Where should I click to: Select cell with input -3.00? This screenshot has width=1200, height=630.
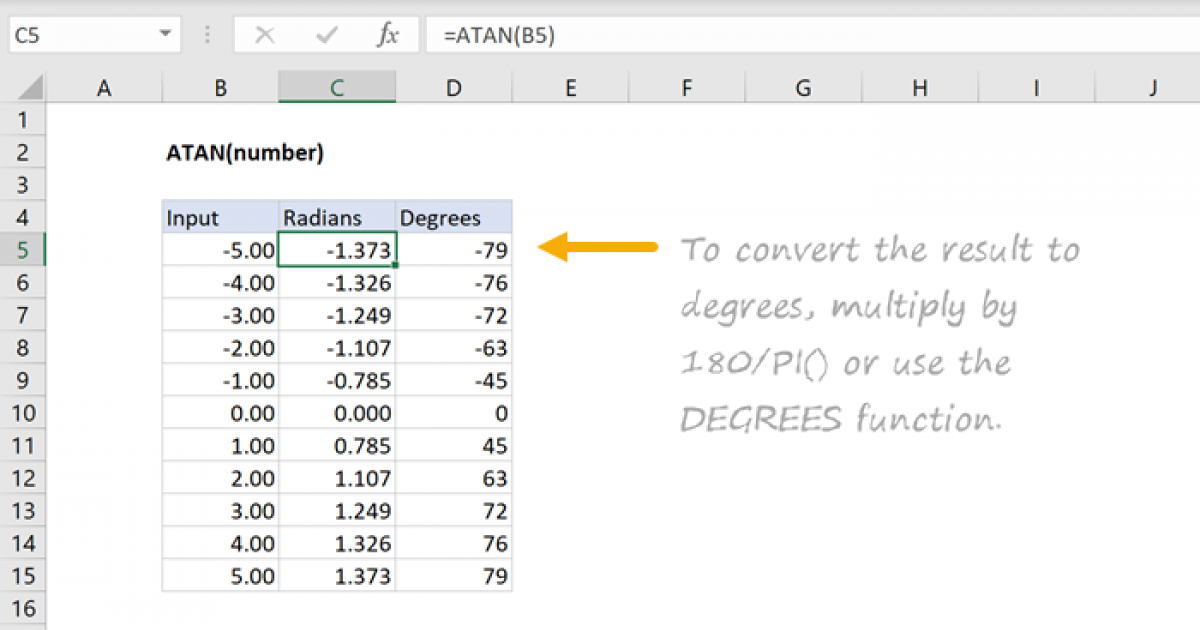tap(220, 315)
